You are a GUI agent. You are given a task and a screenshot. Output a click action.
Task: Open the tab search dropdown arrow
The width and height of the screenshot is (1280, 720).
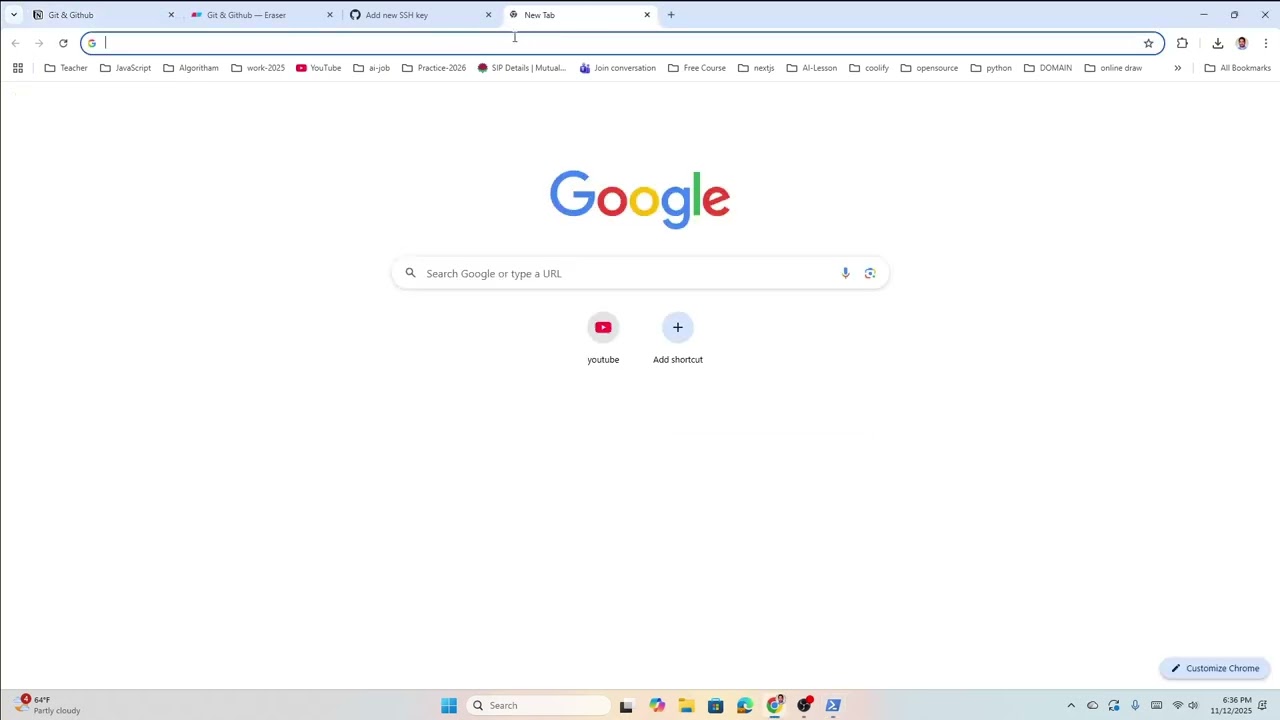click(14, 15)
